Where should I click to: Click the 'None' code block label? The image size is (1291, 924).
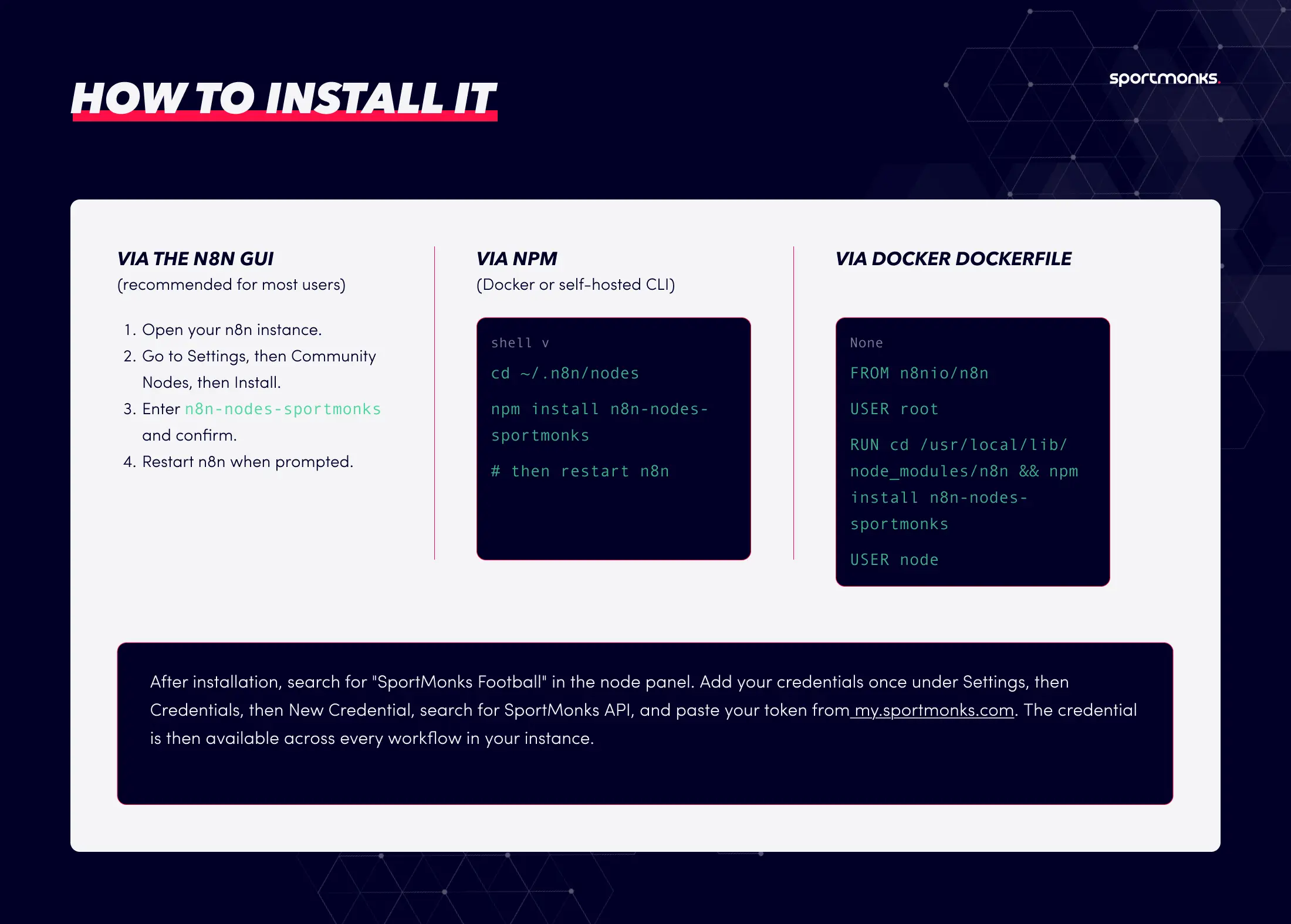click(x=866, y=343)
